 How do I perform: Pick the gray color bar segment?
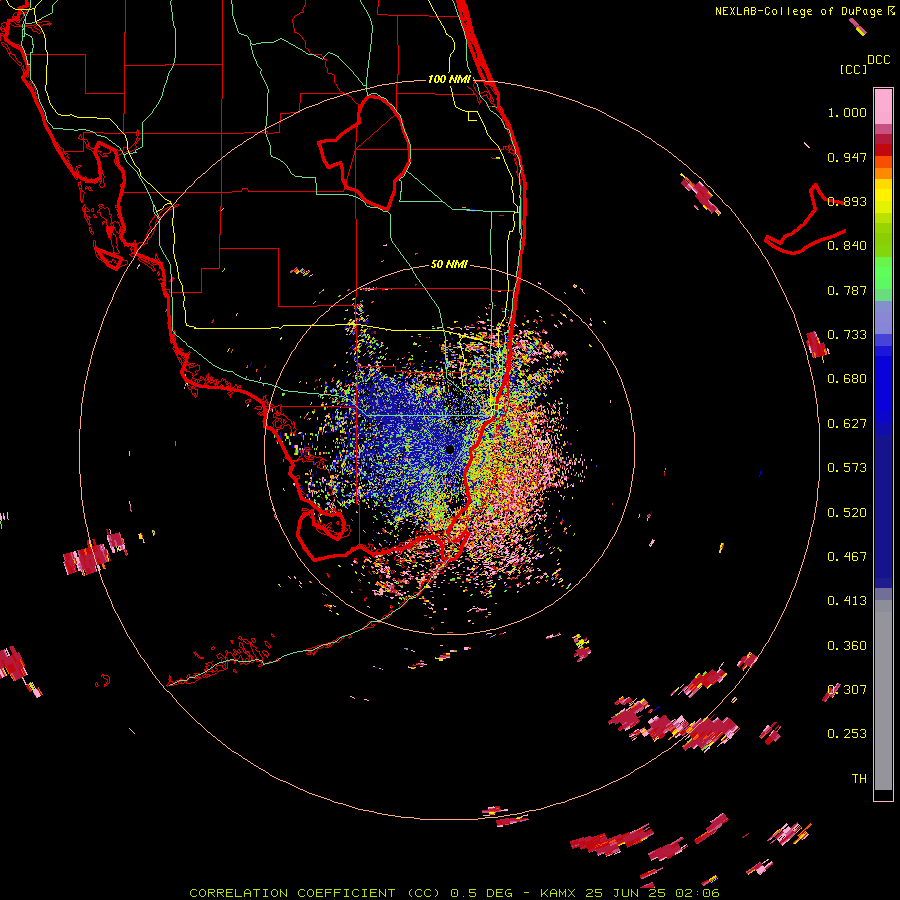883,695
